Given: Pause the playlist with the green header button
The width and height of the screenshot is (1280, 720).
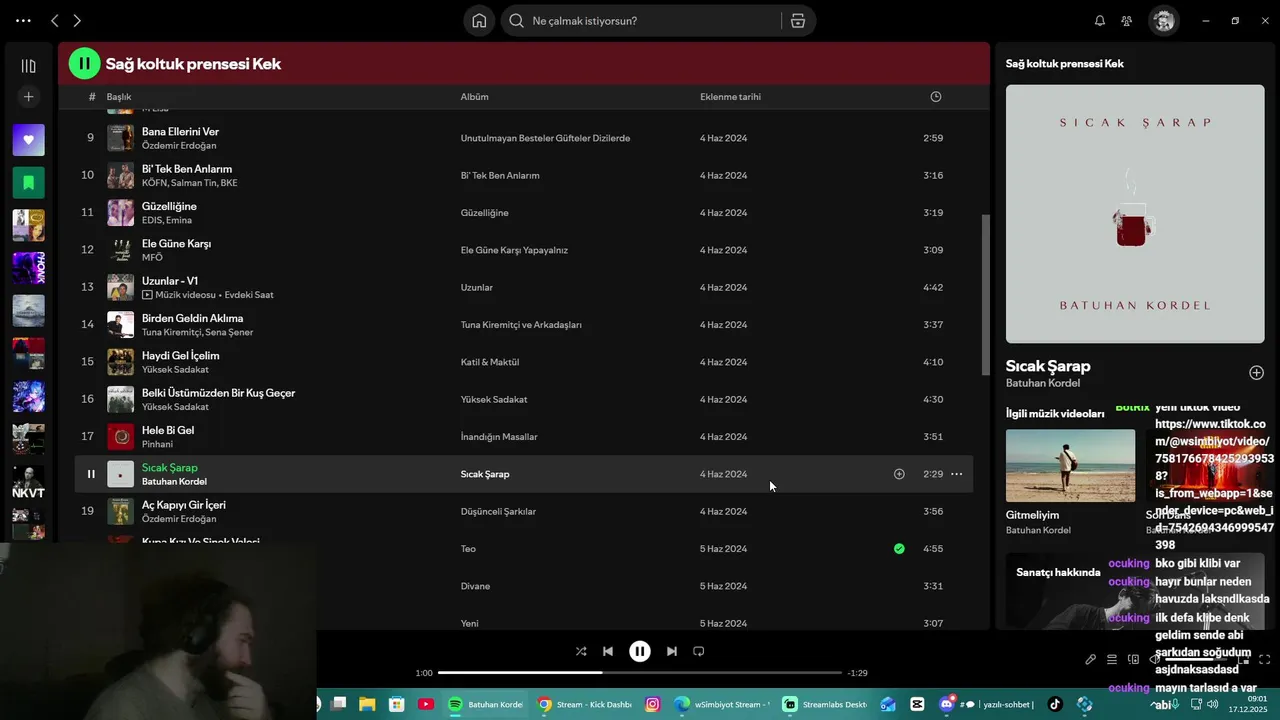Looking at the screenshot, I should (84, 63).
